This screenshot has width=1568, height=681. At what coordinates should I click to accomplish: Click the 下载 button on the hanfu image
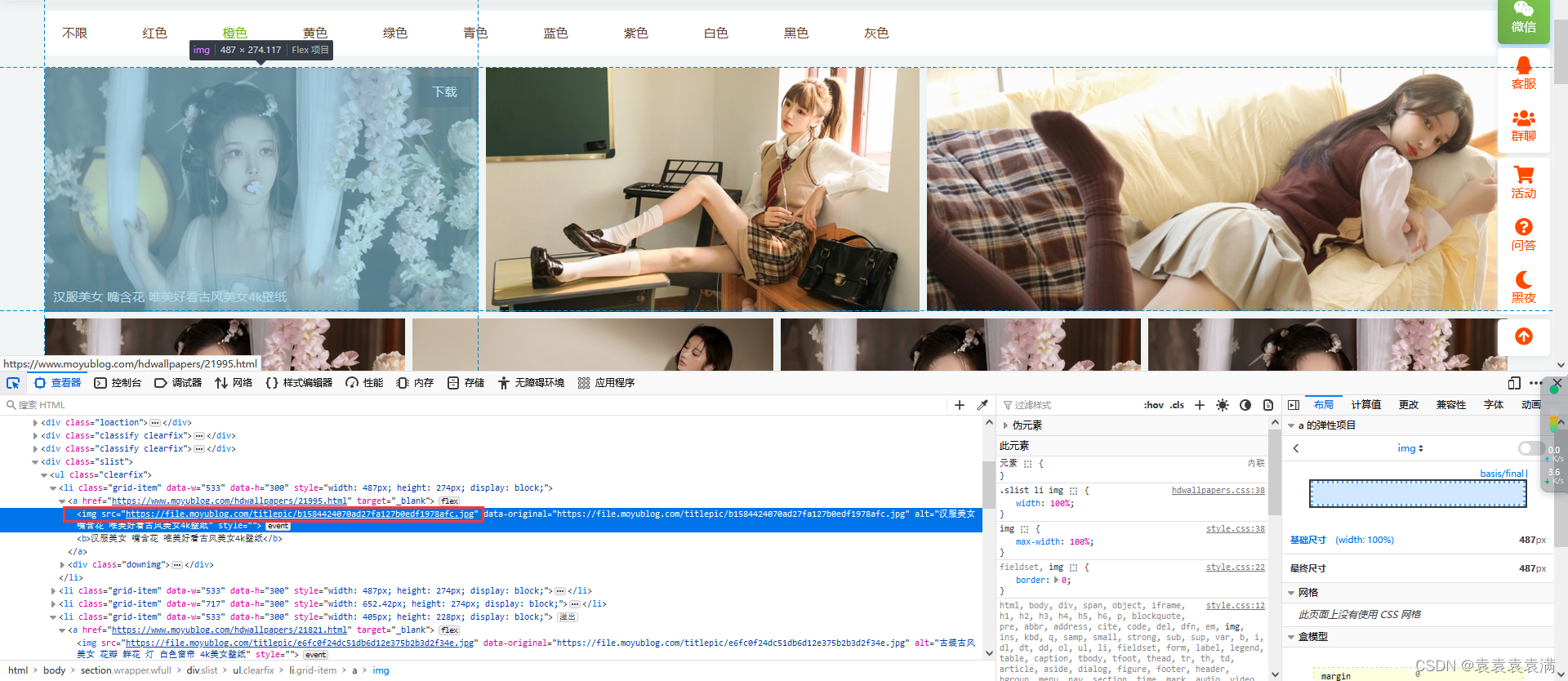pos(445,92)
